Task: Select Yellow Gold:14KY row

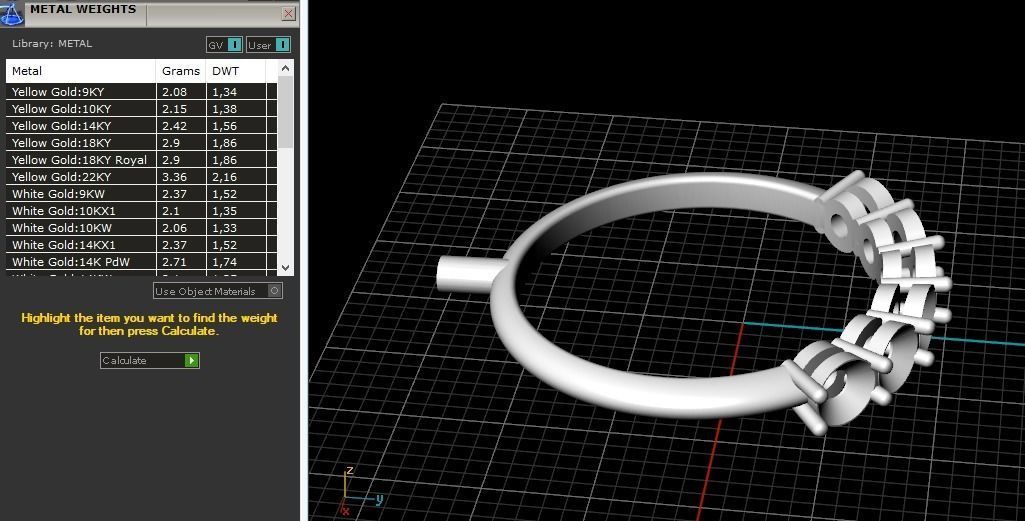Action: tap(141, 126)
